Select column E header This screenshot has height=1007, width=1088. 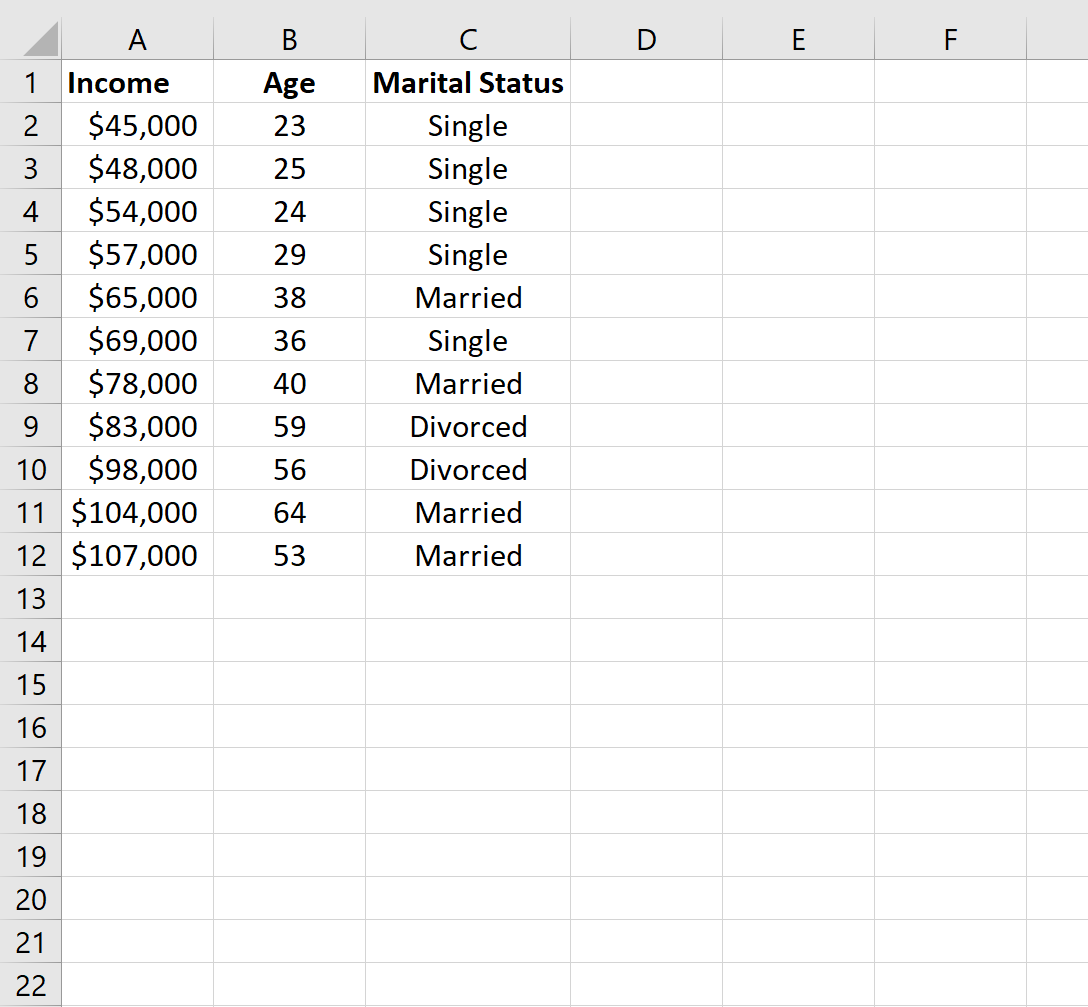pyautogui.click(x=797, y=40)
